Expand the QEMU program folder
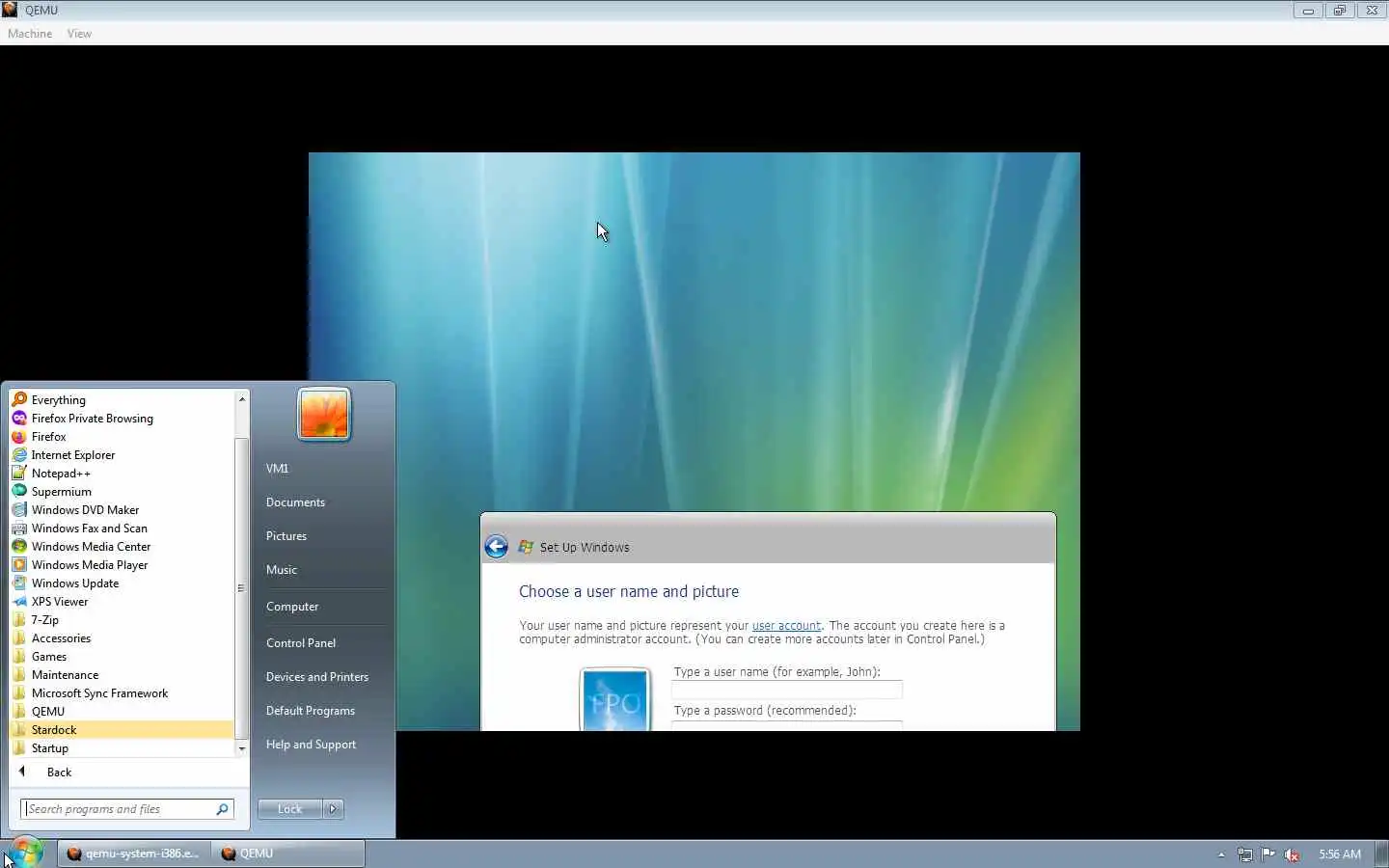Image resolution: width=1389 pixels, height=868 pixels. click(x=121, y=712)
